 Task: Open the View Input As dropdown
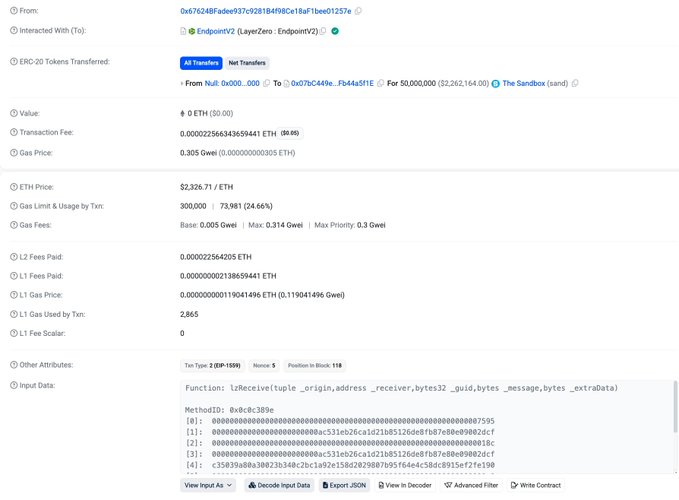pyautogui.click(x=208, y=485)
